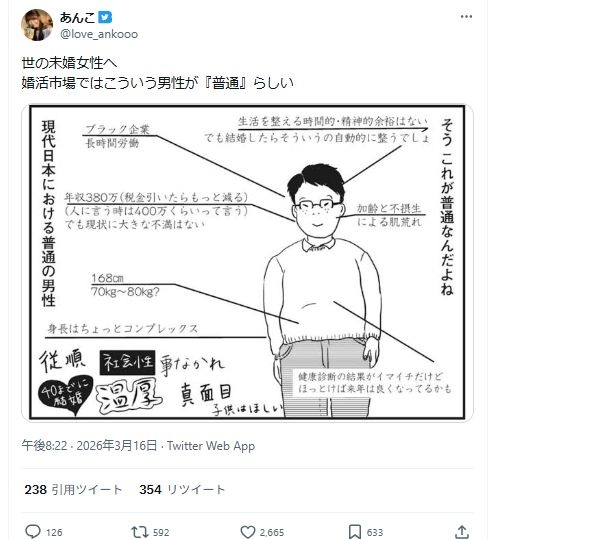
Task: Click the share upload icon
Action: tap(462, 532)
